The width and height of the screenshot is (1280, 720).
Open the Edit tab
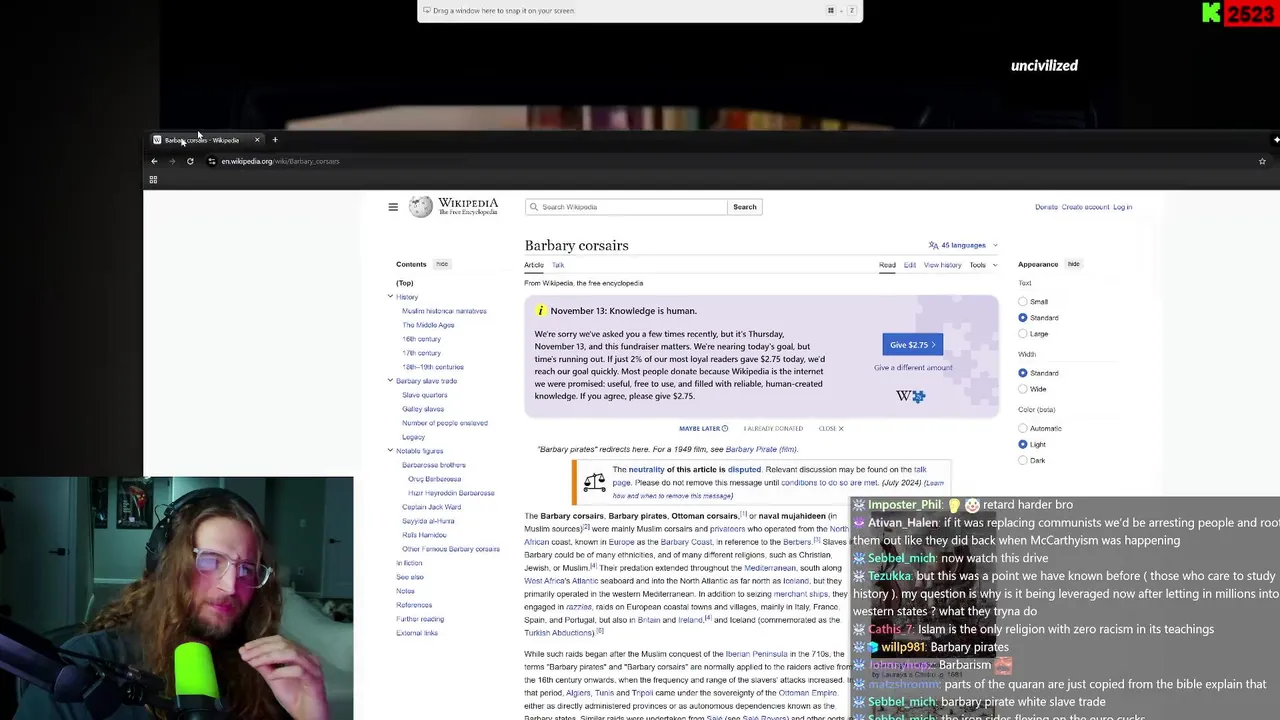pos(910,265)
